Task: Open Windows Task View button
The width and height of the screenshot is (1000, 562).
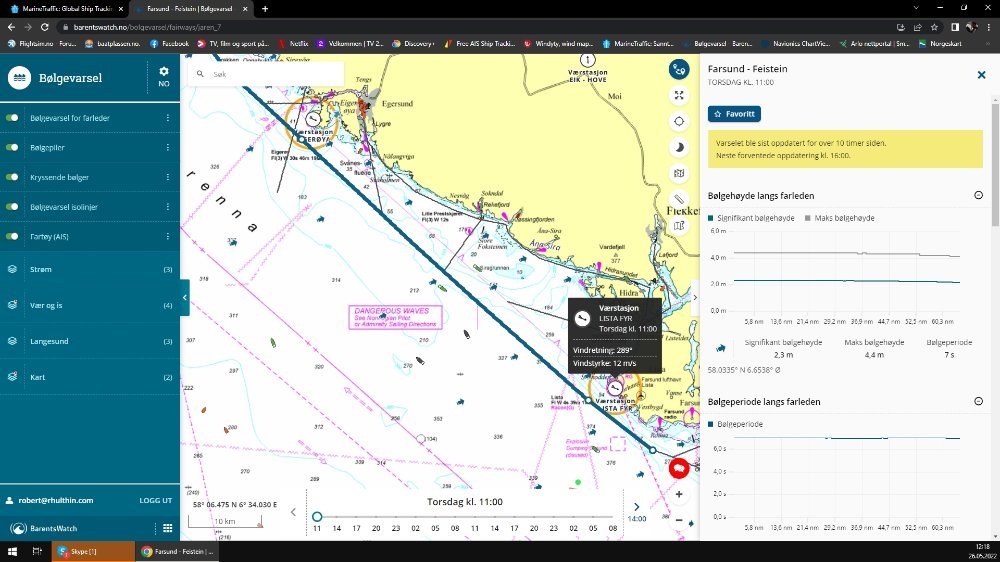Action: coord(37,551)
